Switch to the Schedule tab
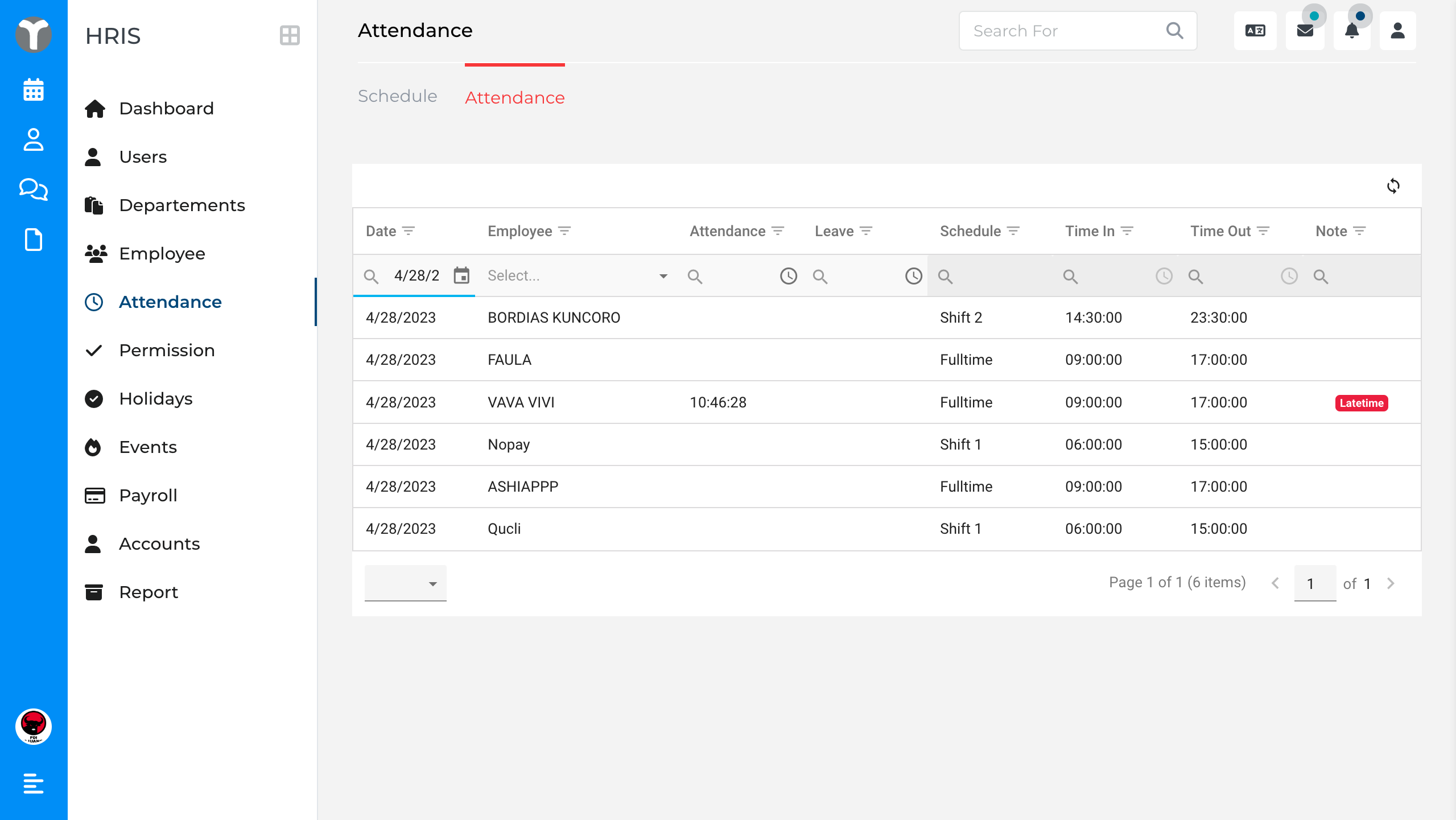The image size is (1456, 820). [397, 96]
